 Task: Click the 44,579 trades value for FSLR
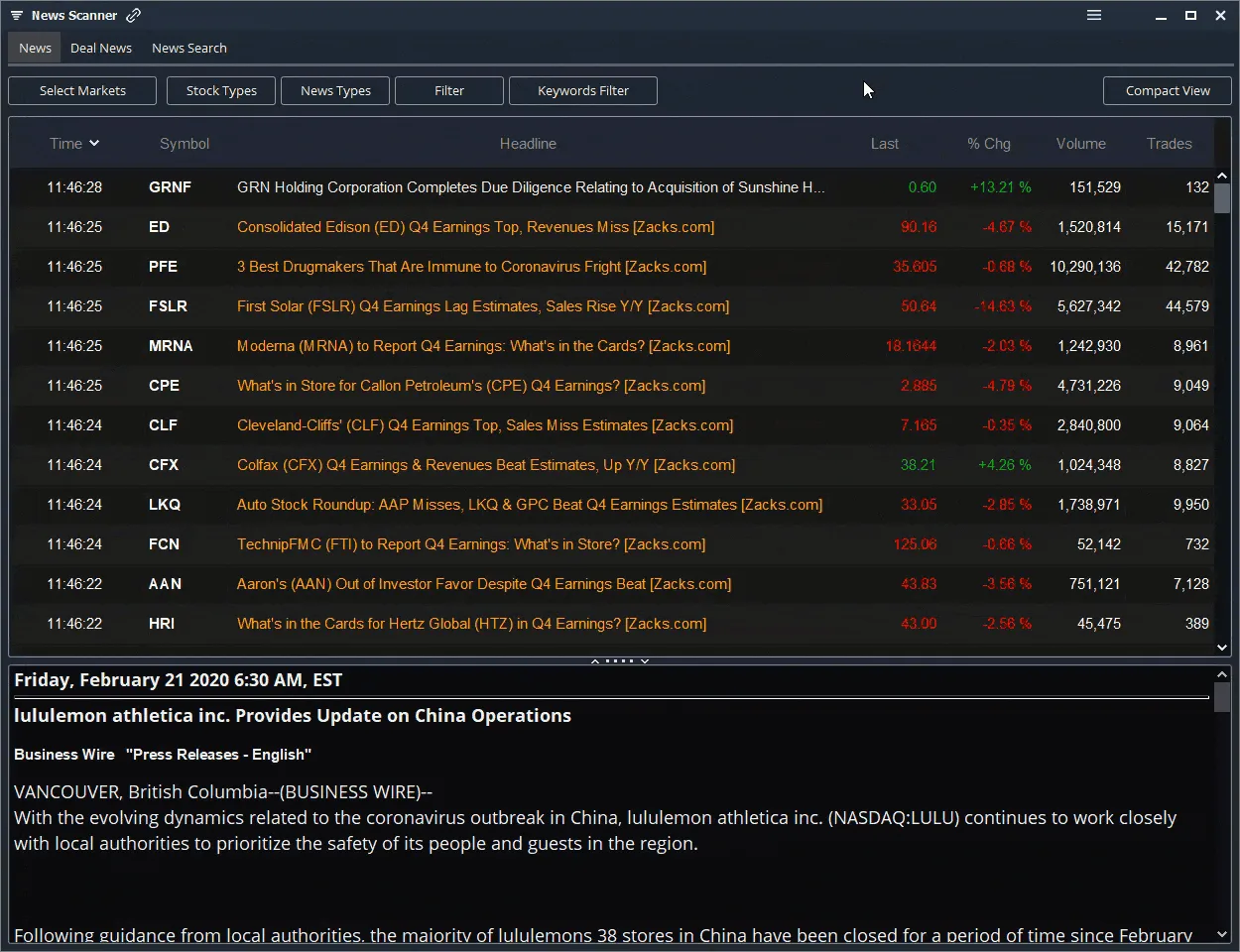(1186, 306)
